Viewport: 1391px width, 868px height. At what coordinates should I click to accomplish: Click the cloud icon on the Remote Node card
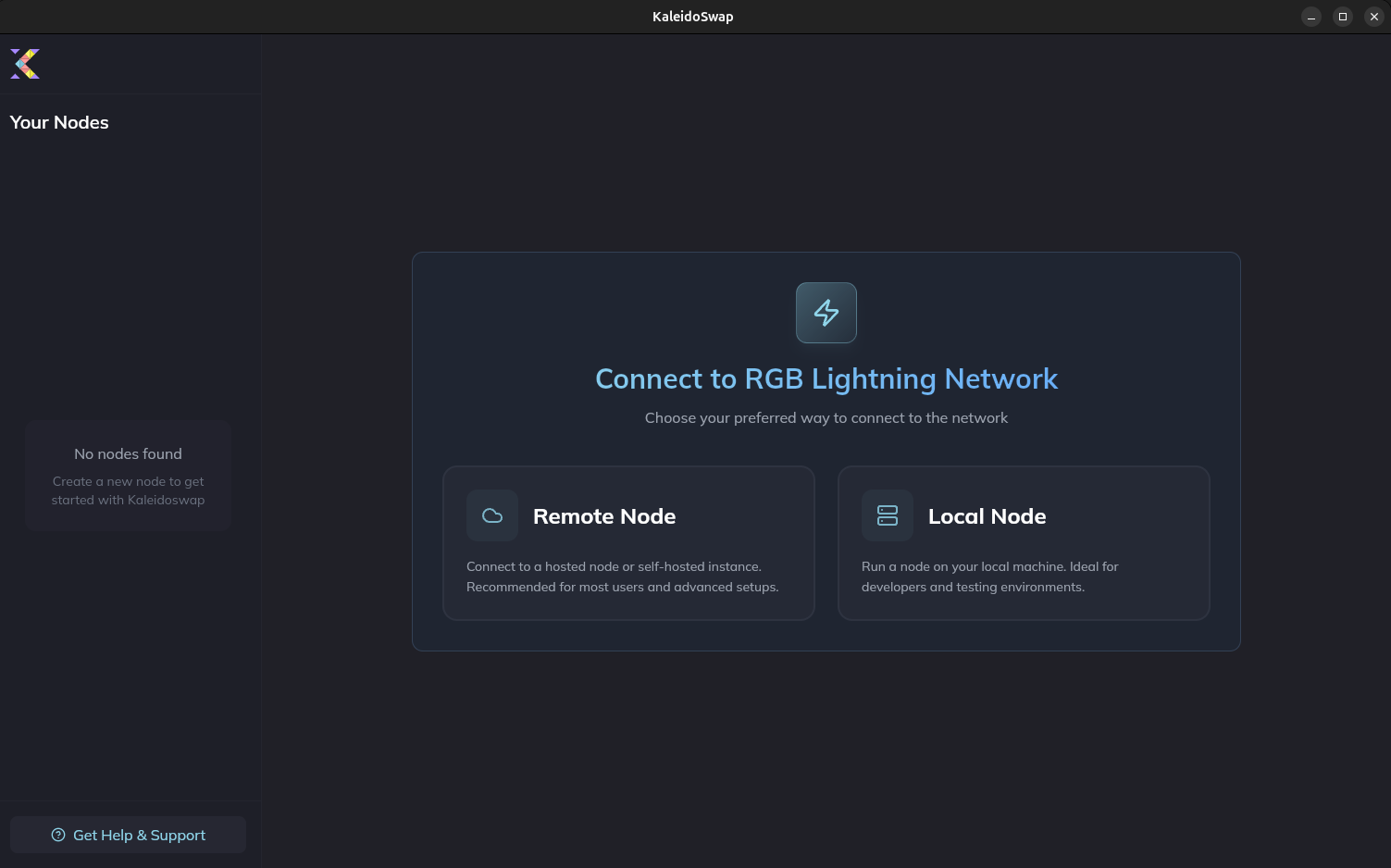(x=492, y=515)
